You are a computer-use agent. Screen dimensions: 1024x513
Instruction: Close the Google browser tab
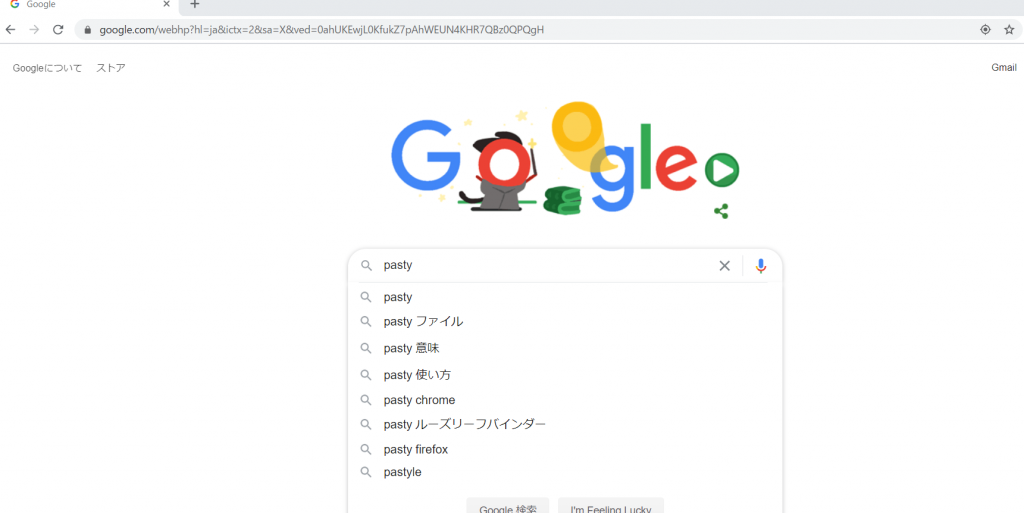166,5
